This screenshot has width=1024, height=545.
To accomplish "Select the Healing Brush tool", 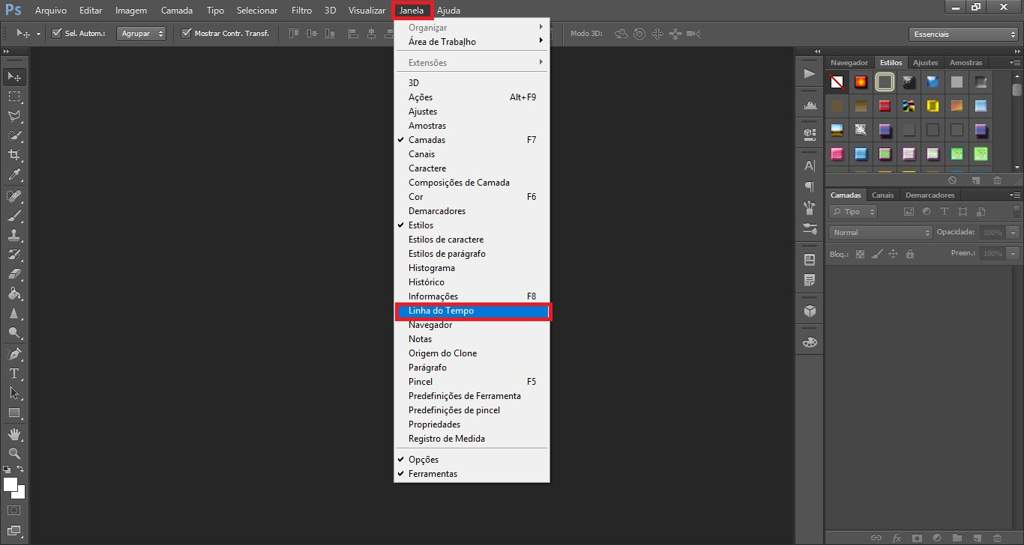I will pos(14,196).
